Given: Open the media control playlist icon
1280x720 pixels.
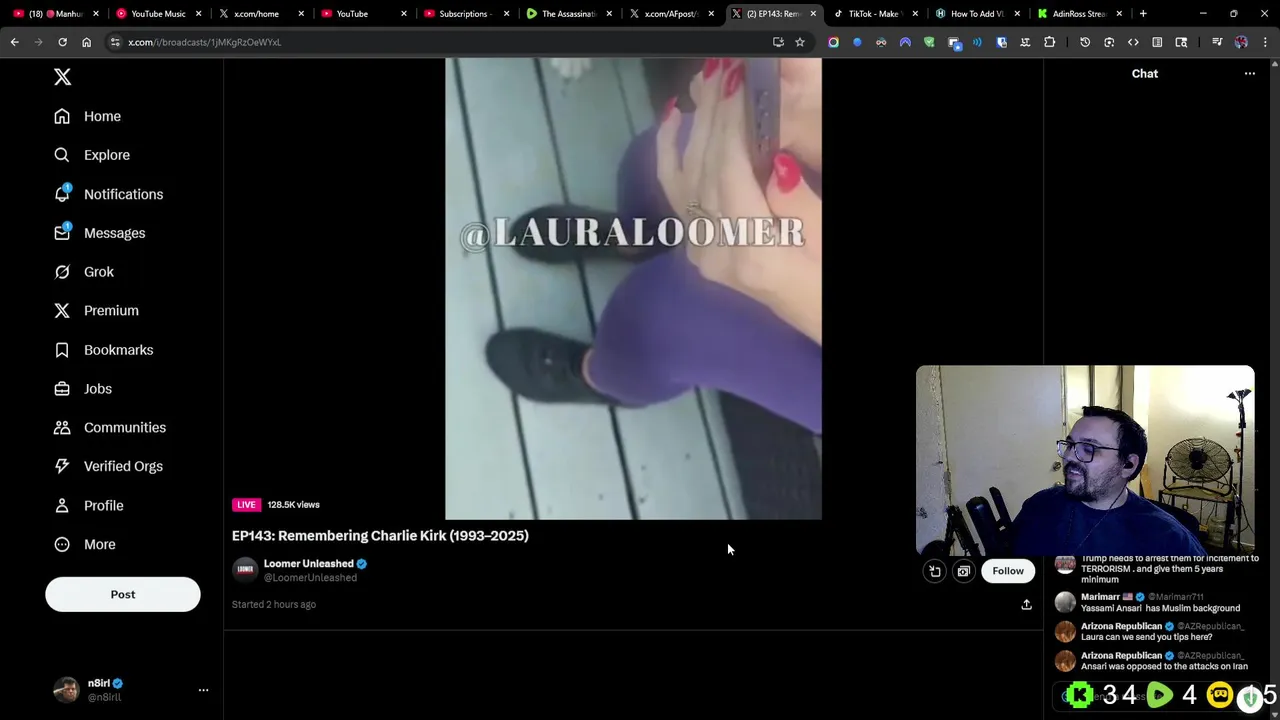Looking at the screenshot, I should point(1217,42).
